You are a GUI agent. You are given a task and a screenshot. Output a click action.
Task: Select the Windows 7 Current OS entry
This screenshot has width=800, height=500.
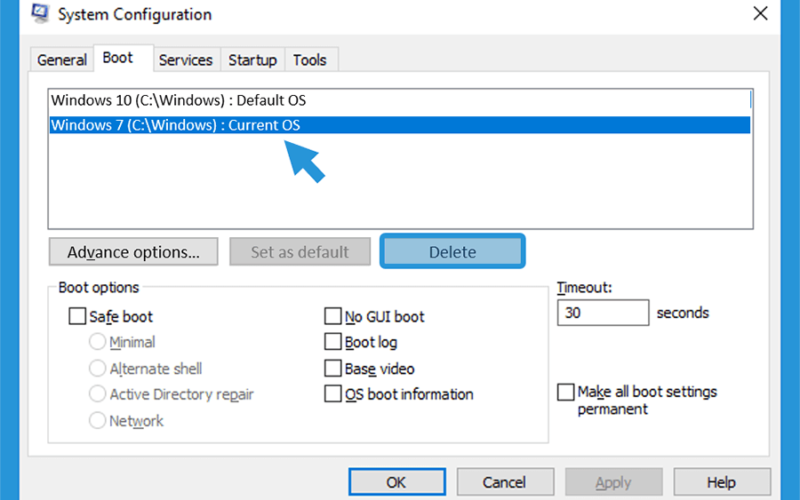tap(399, 125)
